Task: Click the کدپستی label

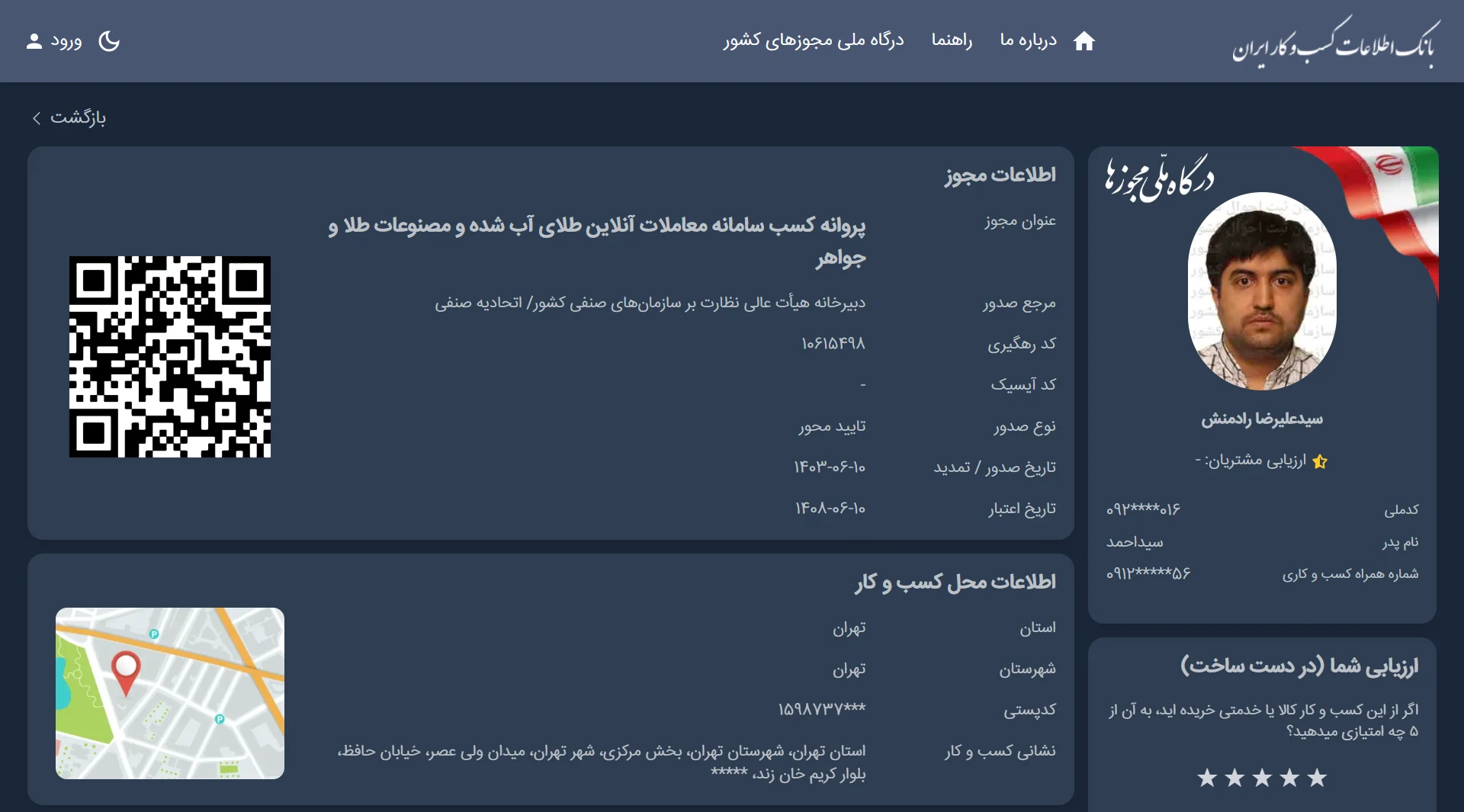Action: (x=1029, y=710)
